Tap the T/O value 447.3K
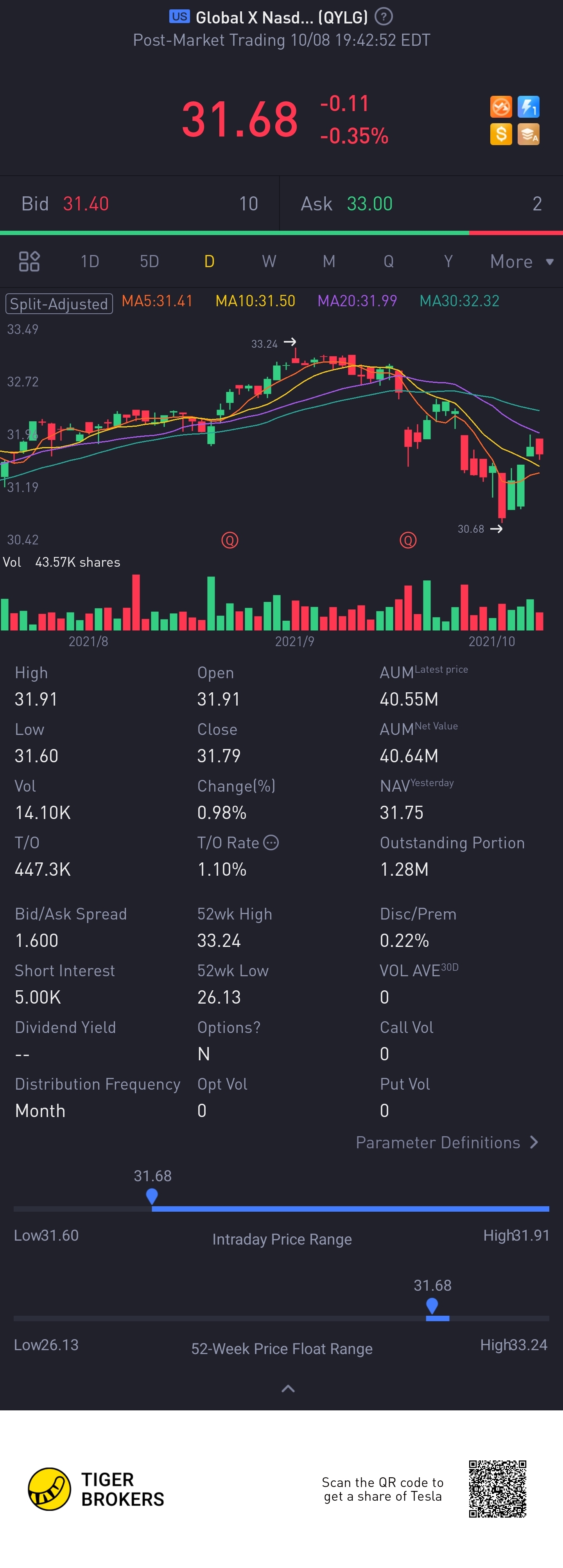The image size is (563, 1568). pyautogui.click(x=43, y=869)
